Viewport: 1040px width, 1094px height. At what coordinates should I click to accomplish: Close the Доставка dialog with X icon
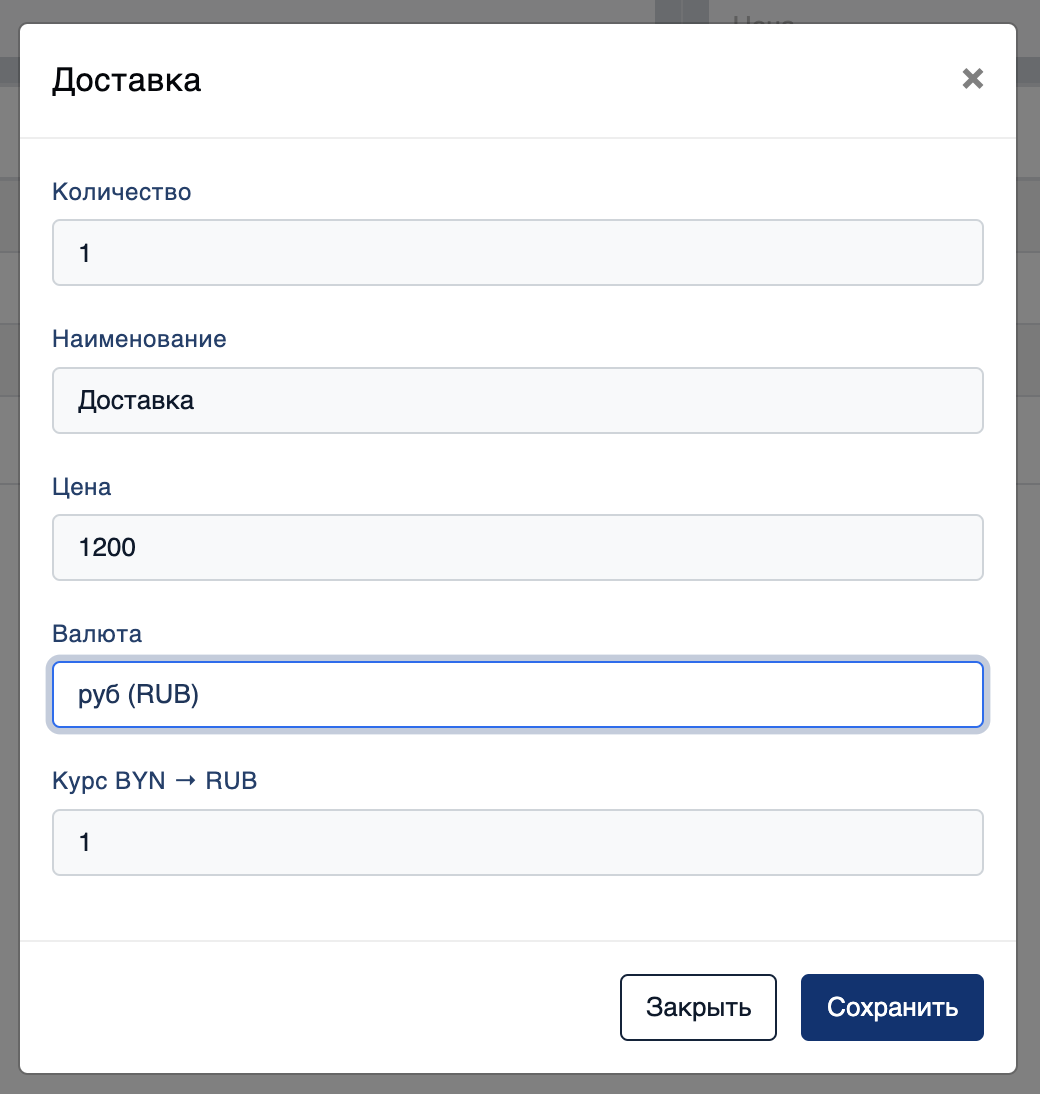pyautogui.click(x=972, y=79)
